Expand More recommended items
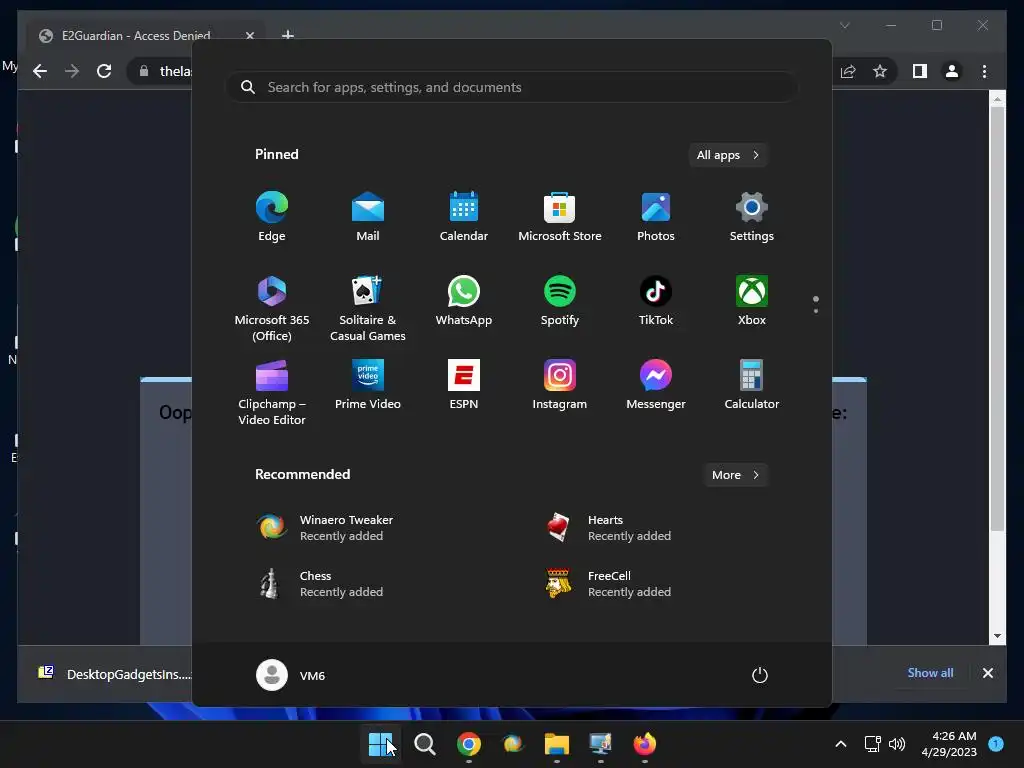The image size is (1024, 768). [735, 475]
